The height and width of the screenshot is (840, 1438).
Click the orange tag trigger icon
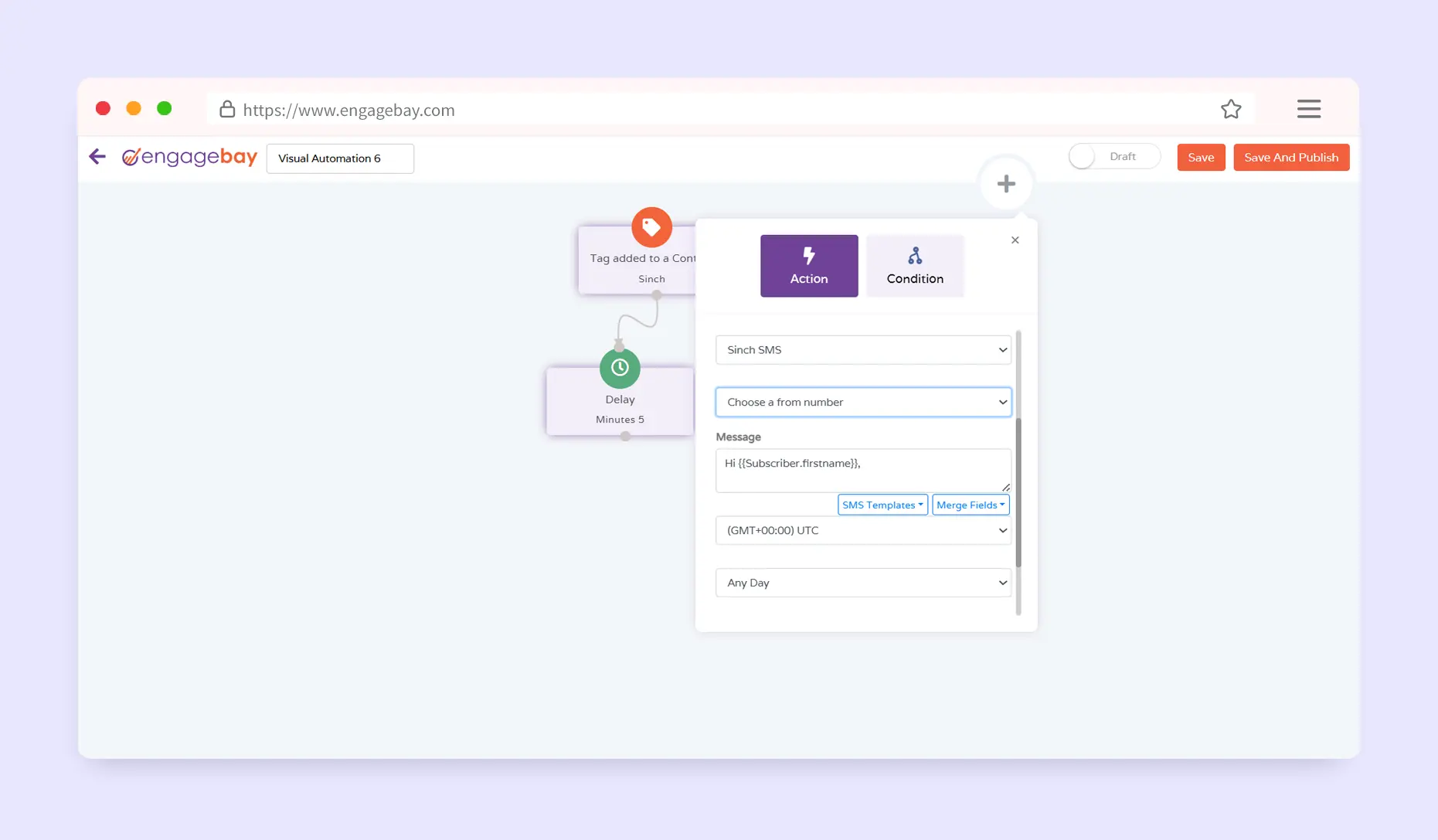point(651,227)
